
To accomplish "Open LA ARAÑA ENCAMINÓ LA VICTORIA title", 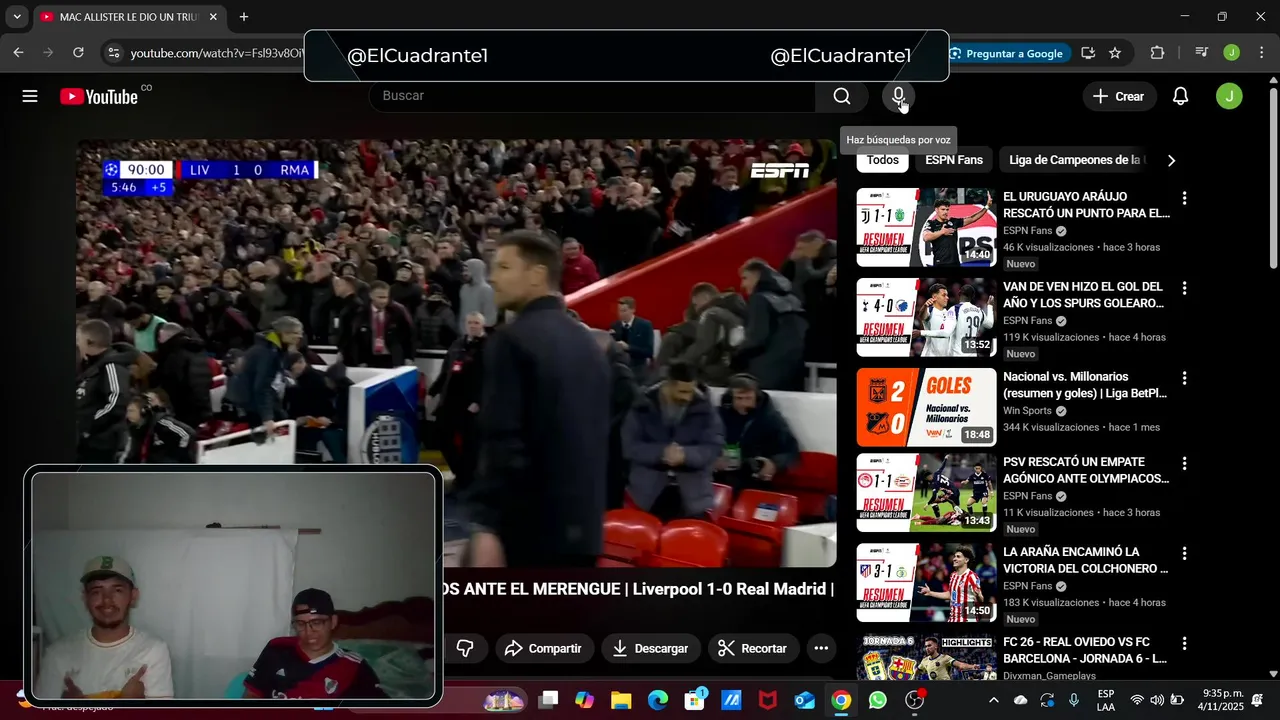I will point(1085,560).
